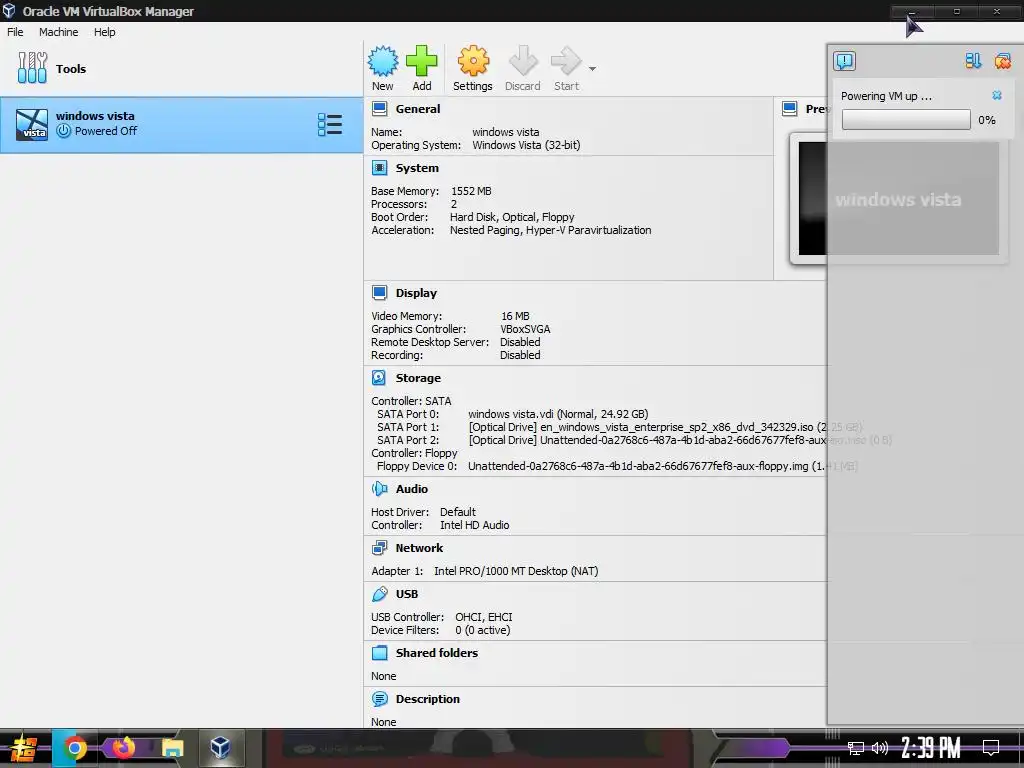Click the notification center exclamation icon
This screenshot has height=768, width=1024.
click(x=844, y=61)
